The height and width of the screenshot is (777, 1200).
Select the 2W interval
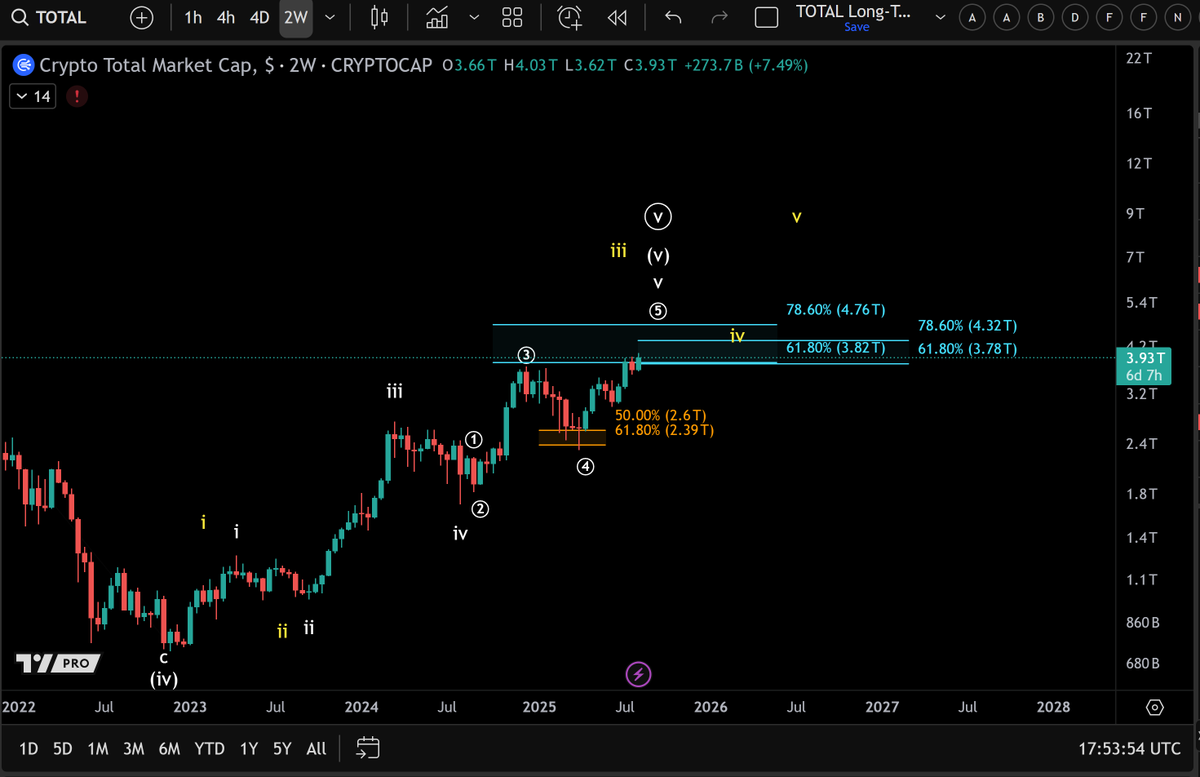point(295,17)
